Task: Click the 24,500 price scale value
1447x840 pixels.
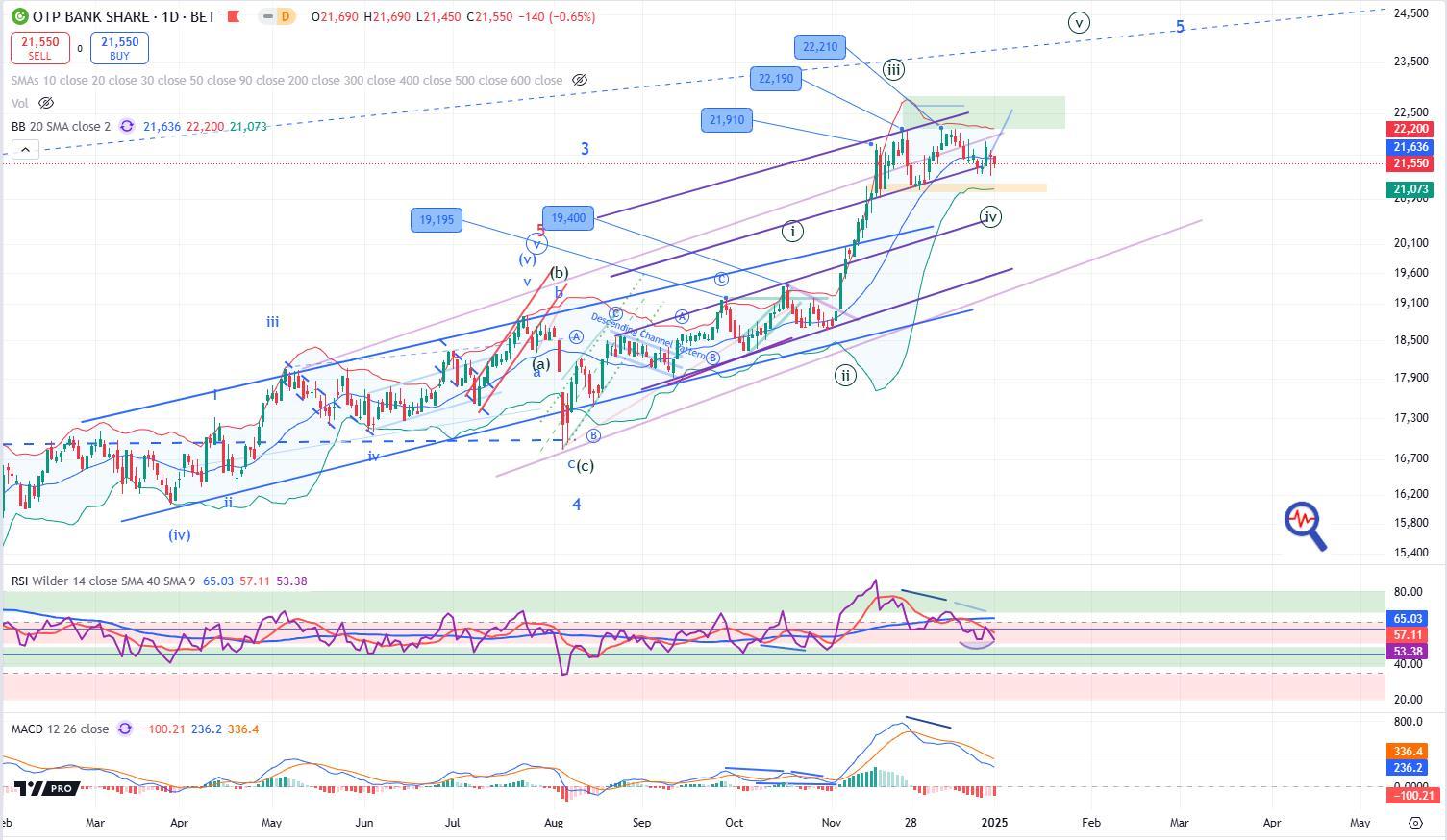Action: (1410, 12)
